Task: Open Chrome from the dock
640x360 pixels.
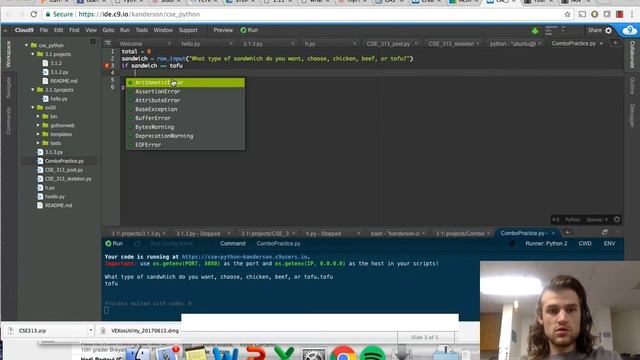Action: (343, 353)
